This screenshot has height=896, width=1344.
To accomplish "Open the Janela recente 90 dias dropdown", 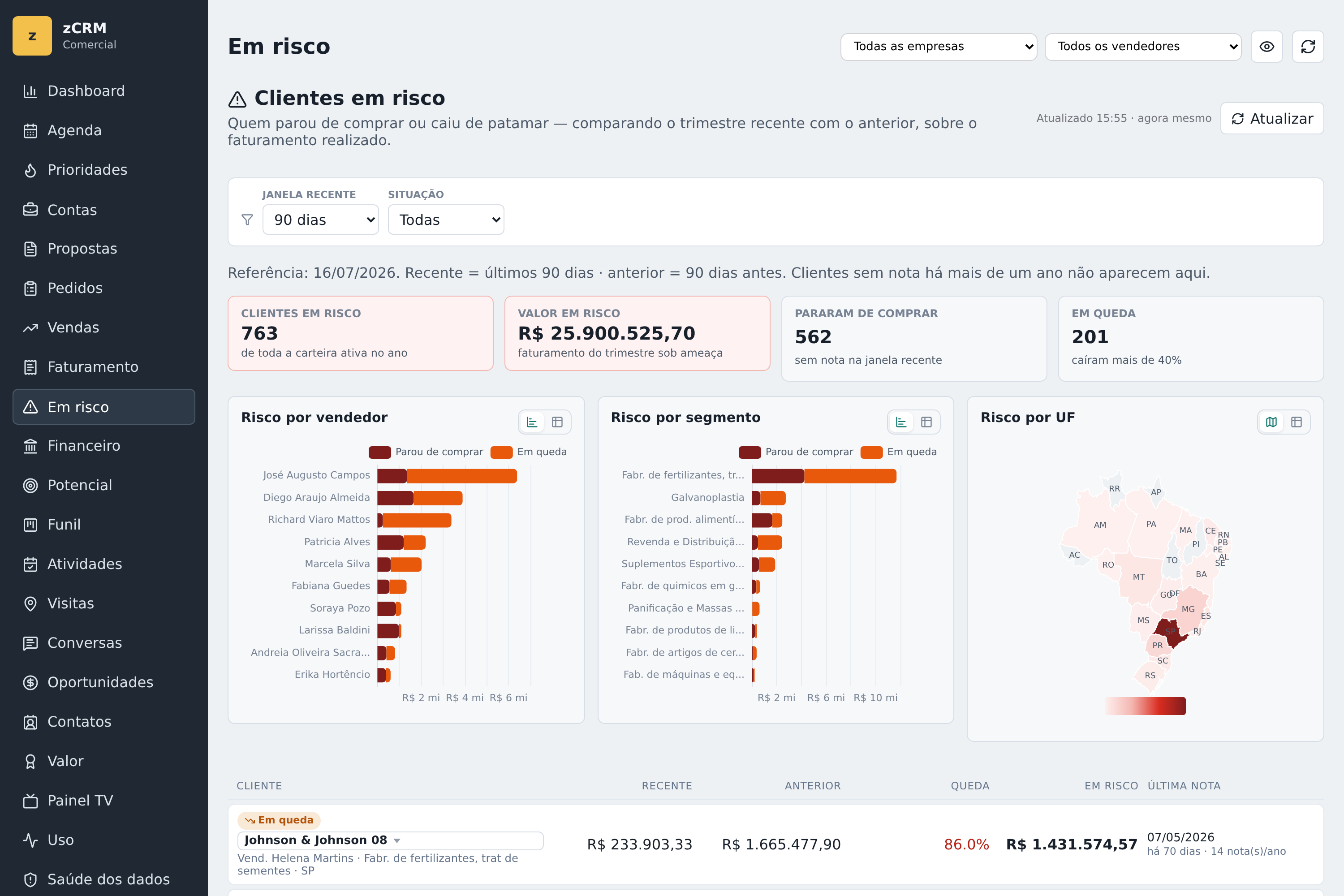I will tap(321, 220).
